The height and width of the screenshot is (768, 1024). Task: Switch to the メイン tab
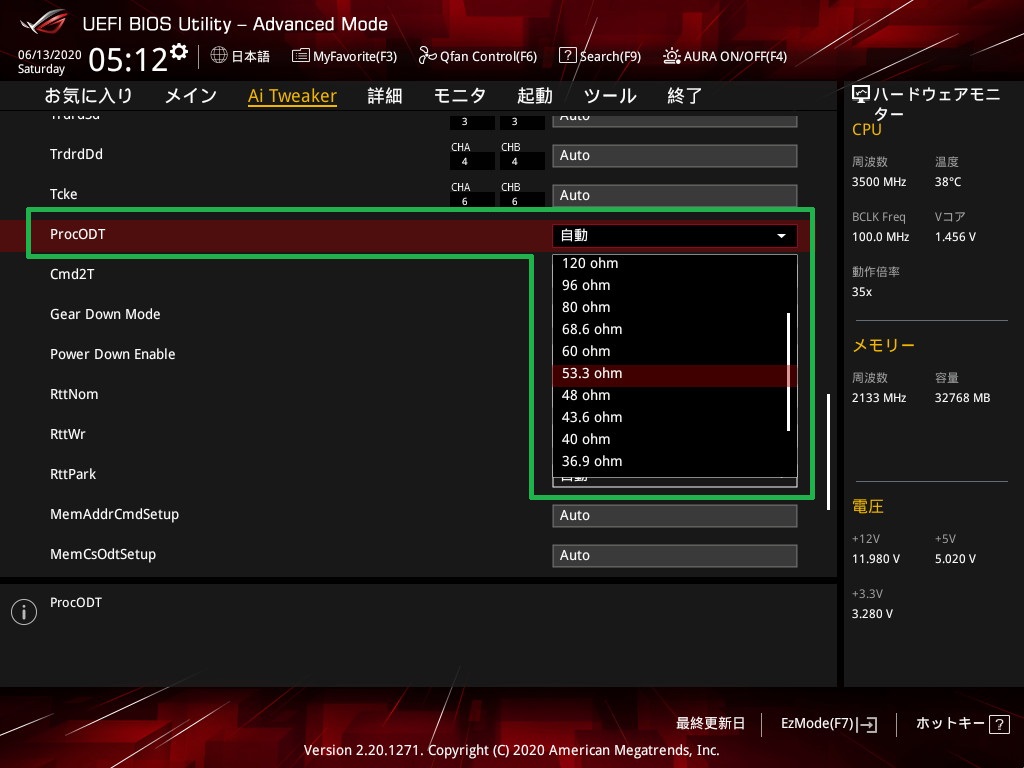[x=191, y=96]
